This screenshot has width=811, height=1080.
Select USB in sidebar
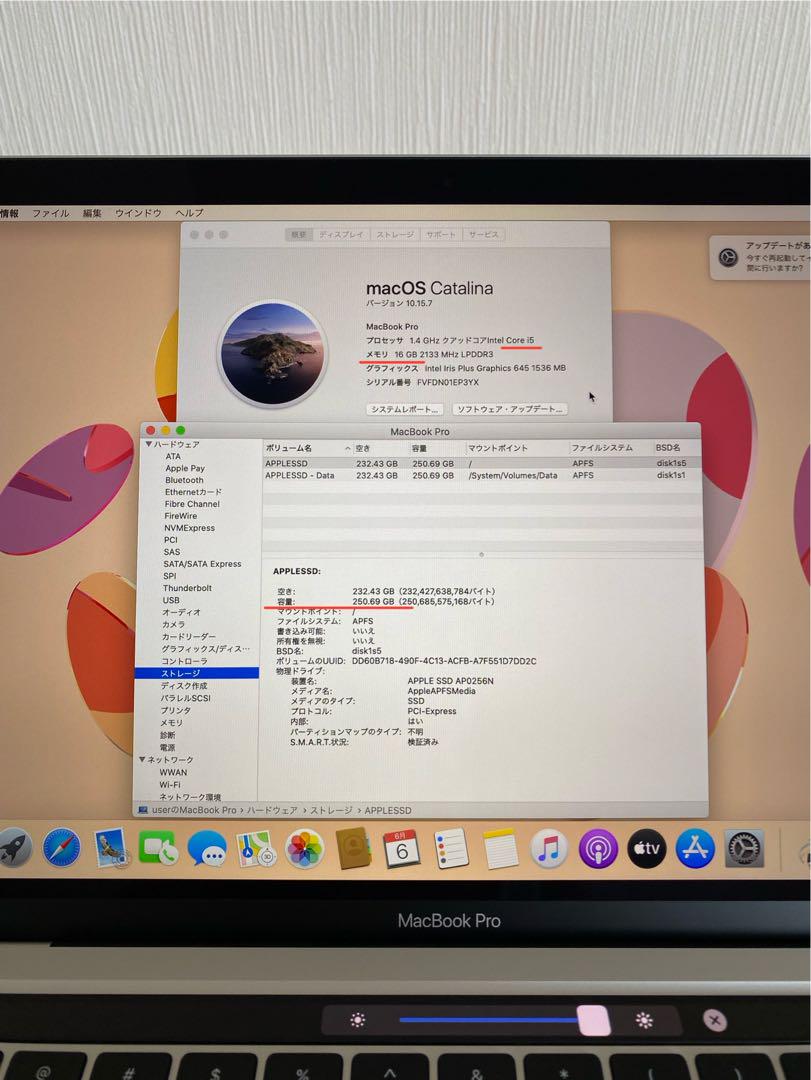click(170, 600)
